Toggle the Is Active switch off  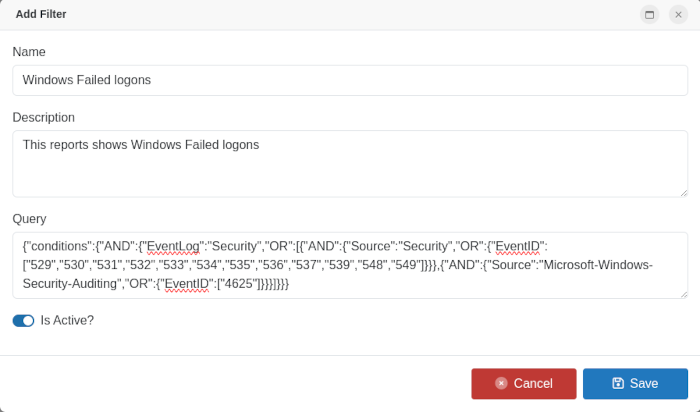[x=23, y=320]
